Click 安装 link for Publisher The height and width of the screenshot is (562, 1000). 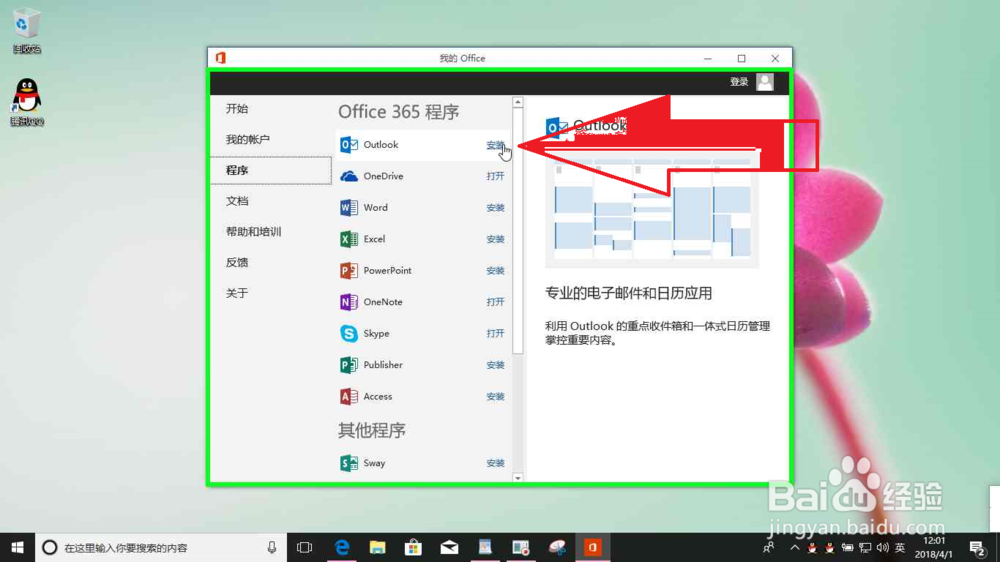[495, 366]
